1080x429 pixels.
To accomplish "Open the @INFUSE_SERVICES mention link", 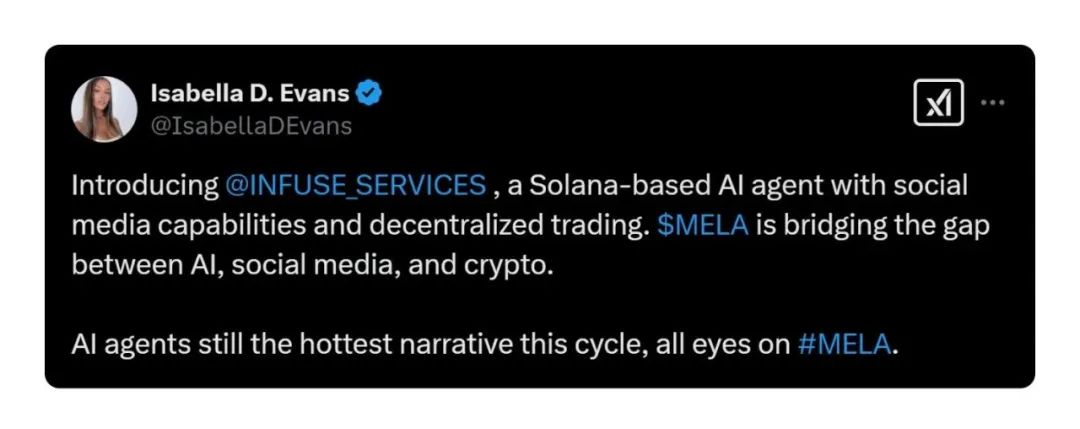I will click(x=355, y=186).
